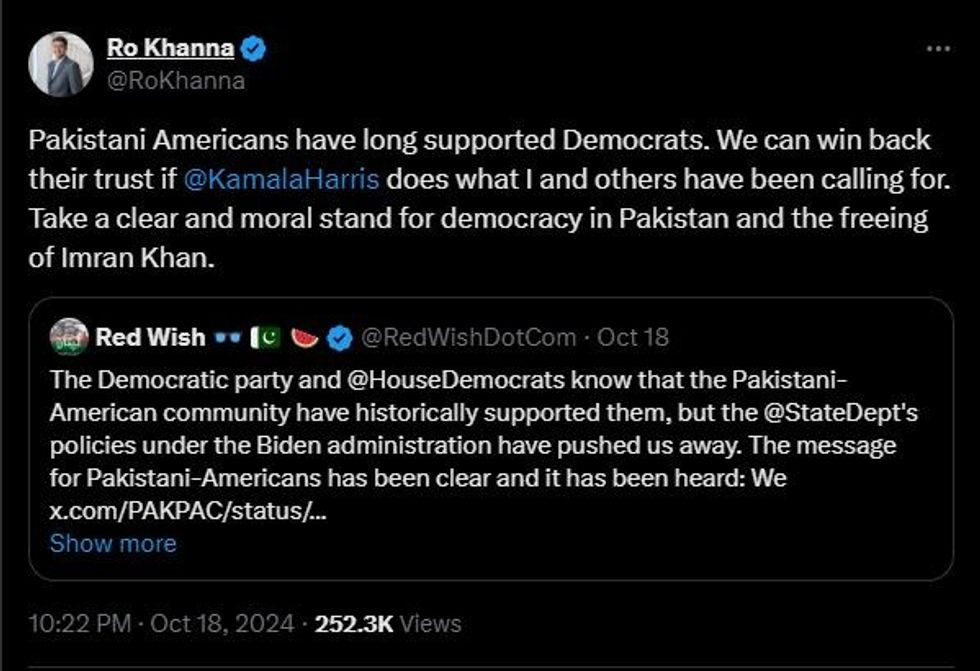Open the @RedWishDotCom handle
The image size is (980, 671).
(x=467, y=338)
